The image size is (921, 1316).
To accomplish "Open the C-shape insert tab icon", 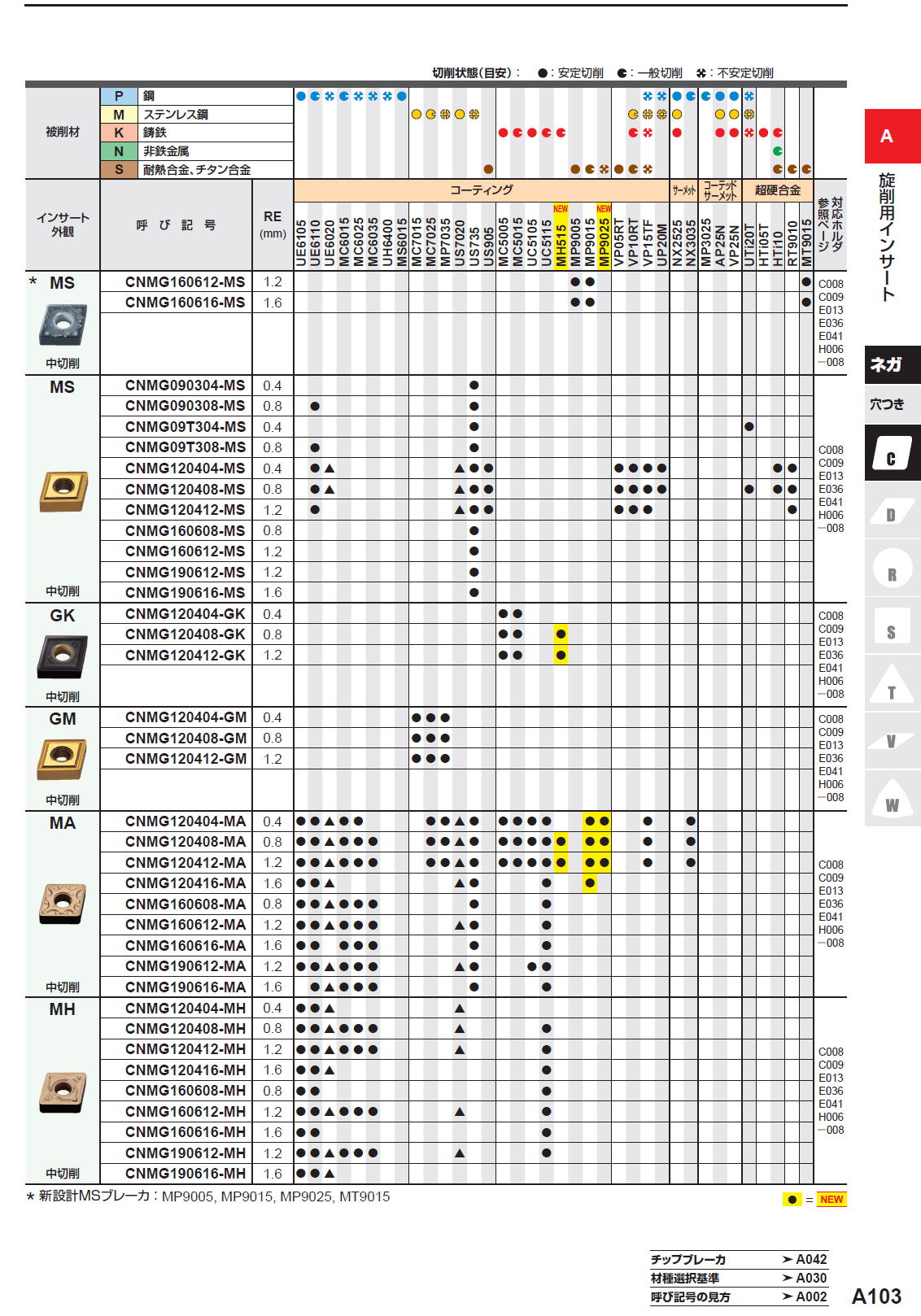I will [892, 453].
